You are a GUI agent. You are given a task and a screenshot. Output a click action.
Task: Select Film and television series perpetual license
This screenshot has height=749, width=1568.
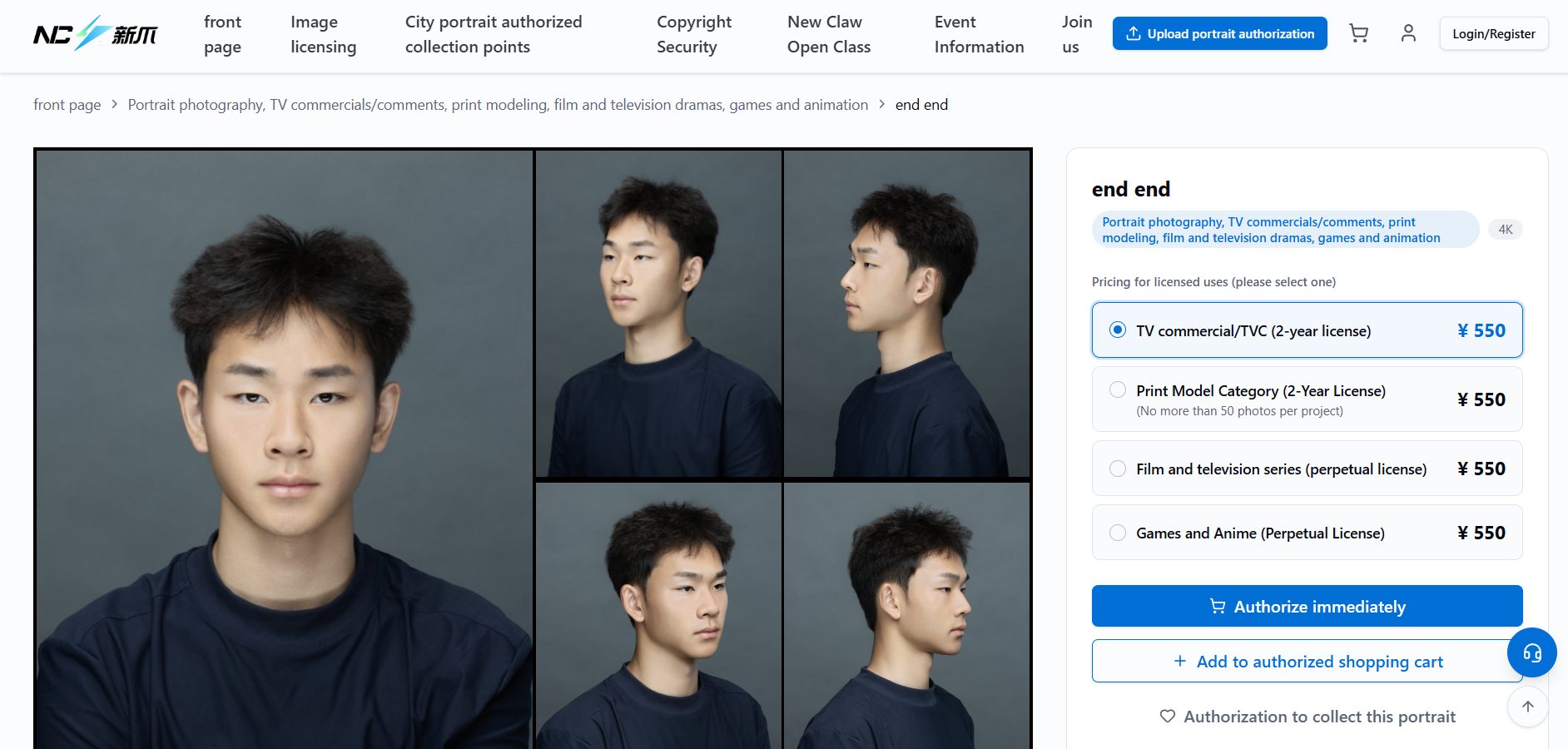pyautogui.click(x=1307, y=469)
